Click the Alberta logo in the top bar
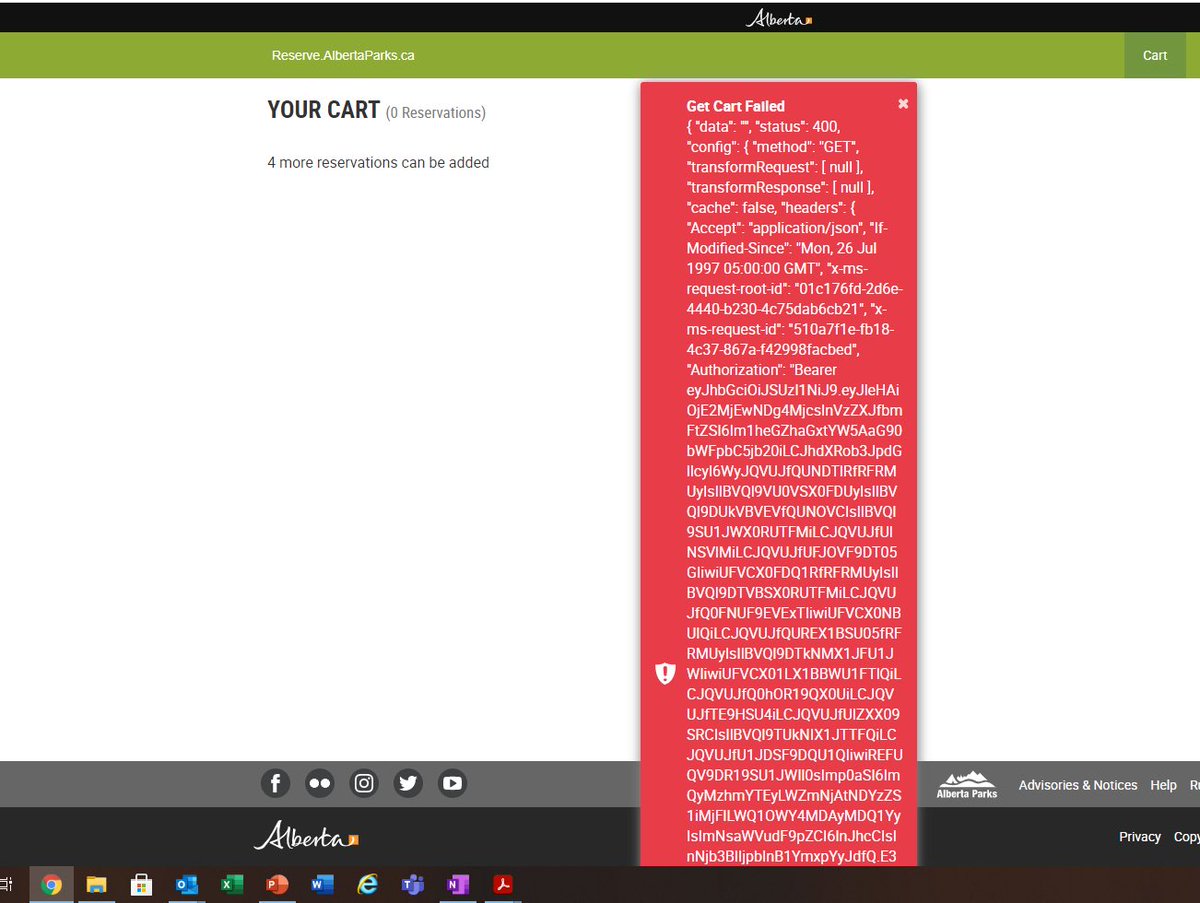 click(x=779, y=19)
